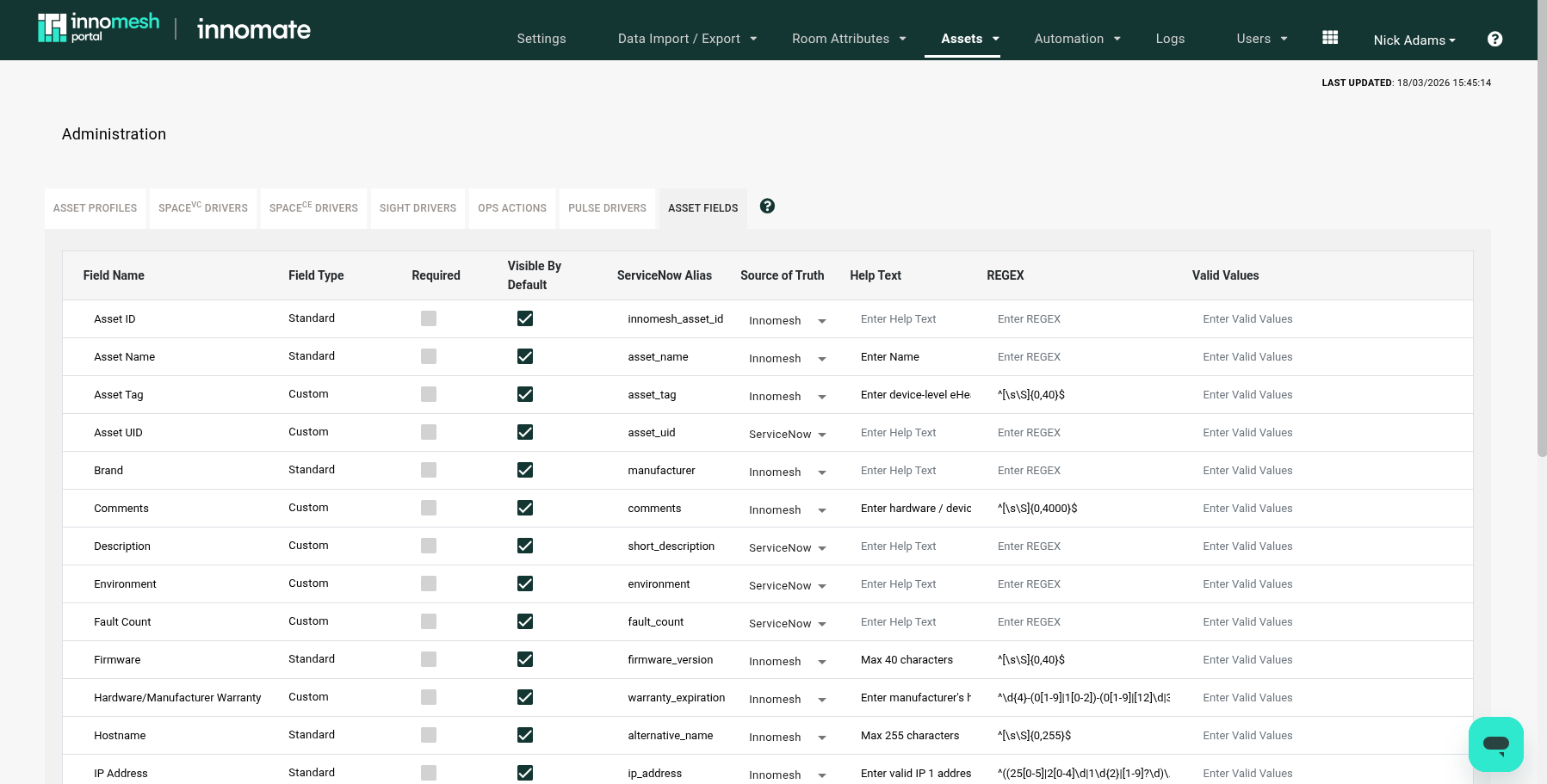This screenshot has height=784, width=1547.
Task: Open the Settings link in navigation
Action: 541,39
